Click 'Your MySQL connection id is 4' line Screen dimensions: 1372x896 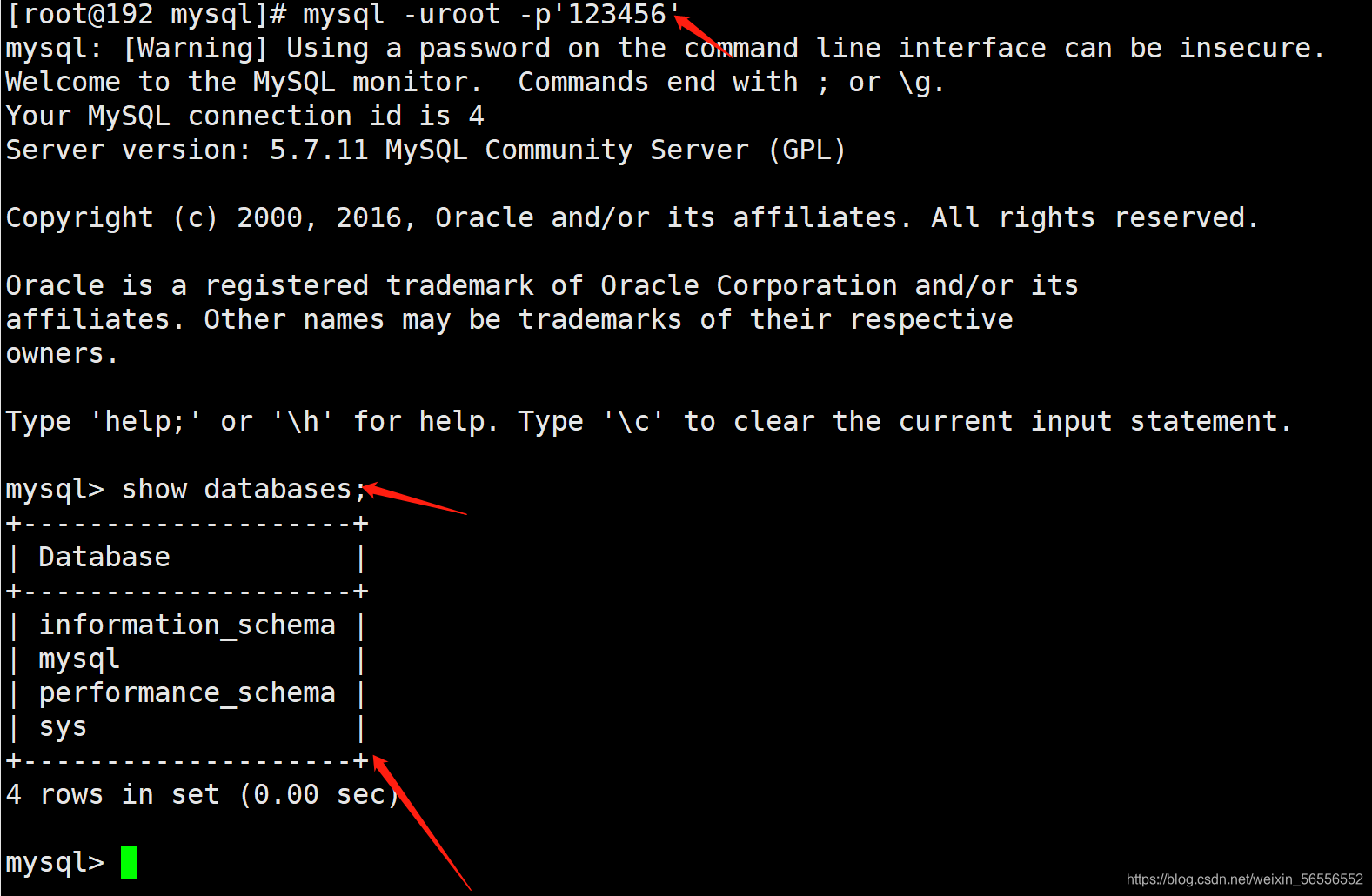(244, 117)
